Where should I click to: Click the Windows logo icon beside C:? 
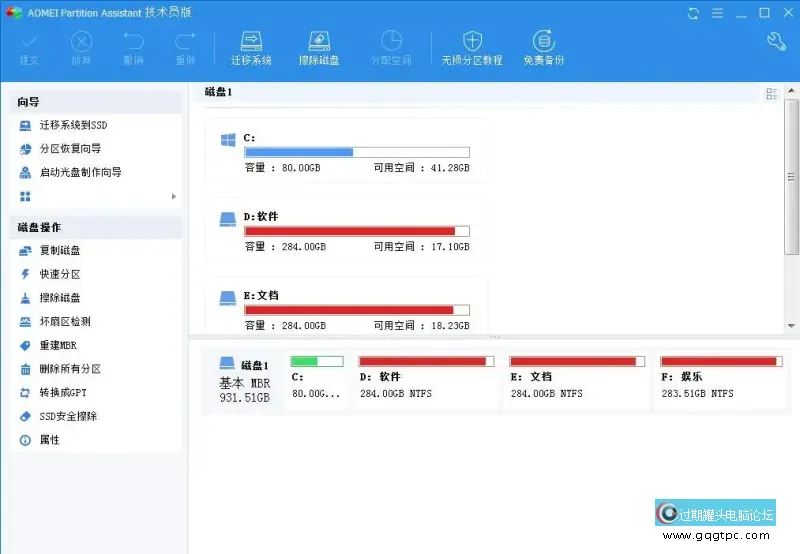228,140
